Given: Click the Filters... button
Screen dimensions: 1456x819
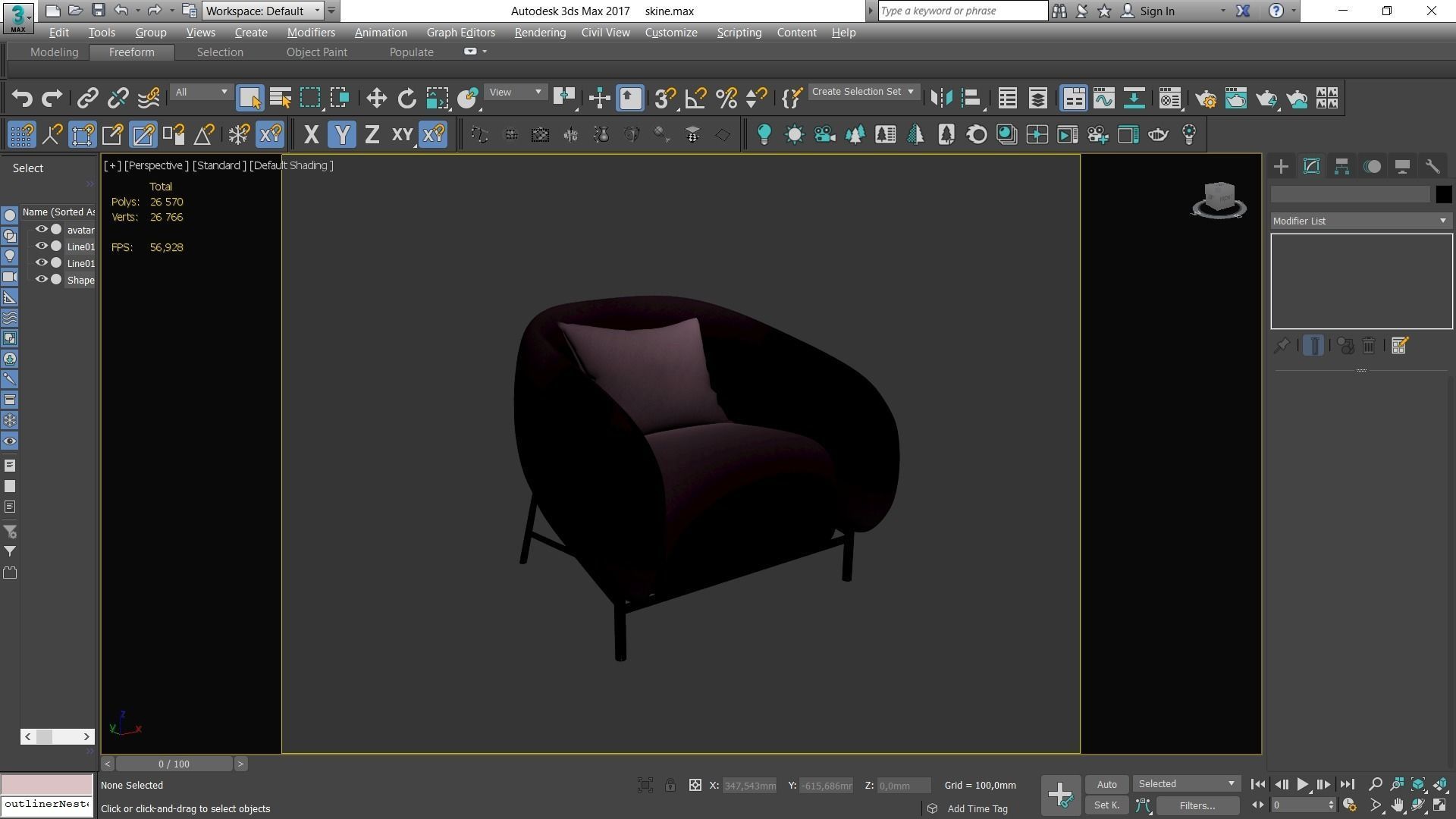Looking at the screenshot, I should pyautogui.click(x=1197, y=805).
